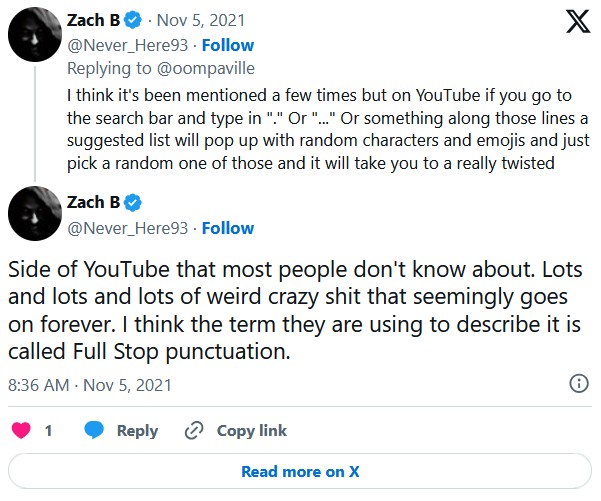Click the top Zach B display name
Viewport: 601px width, 501px height.
click(92, 21)
